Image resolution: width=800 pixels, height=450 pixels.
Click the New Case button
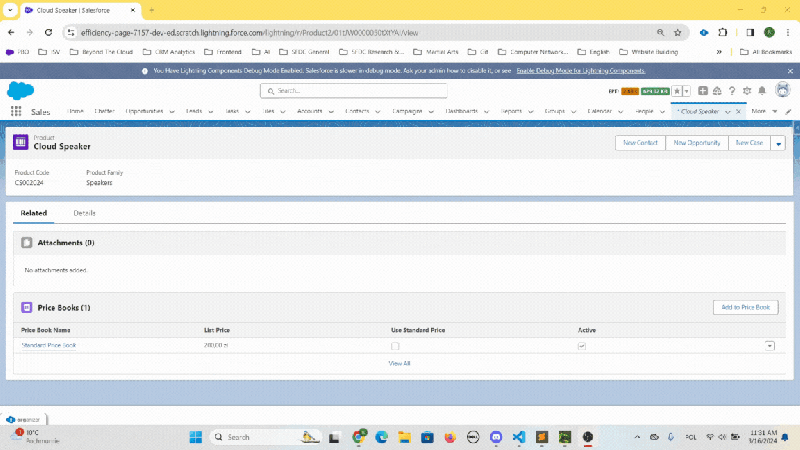[x=749, y=143]
